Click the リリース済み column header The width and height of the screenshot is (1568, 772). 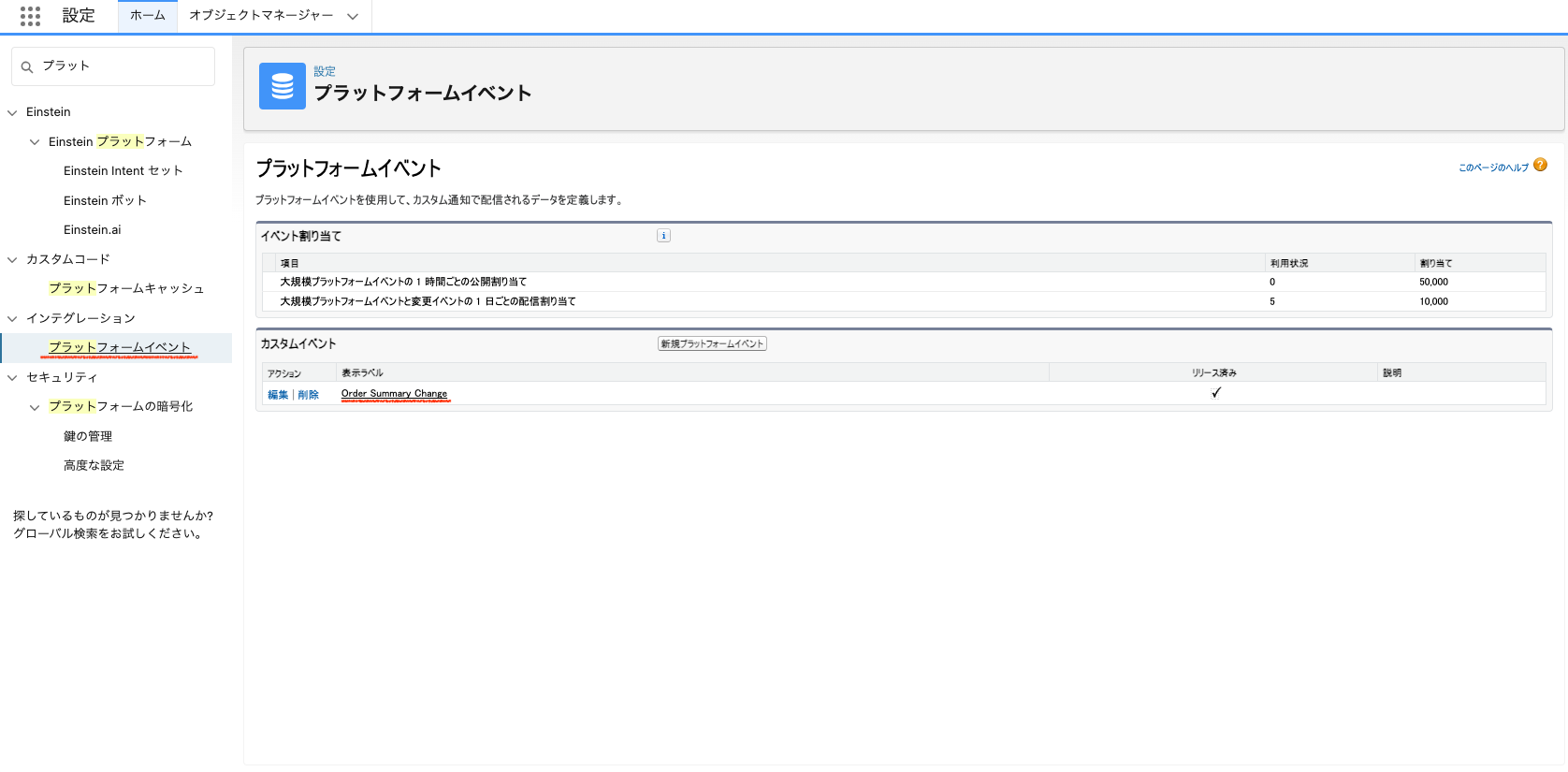(x=1213, y=372)
